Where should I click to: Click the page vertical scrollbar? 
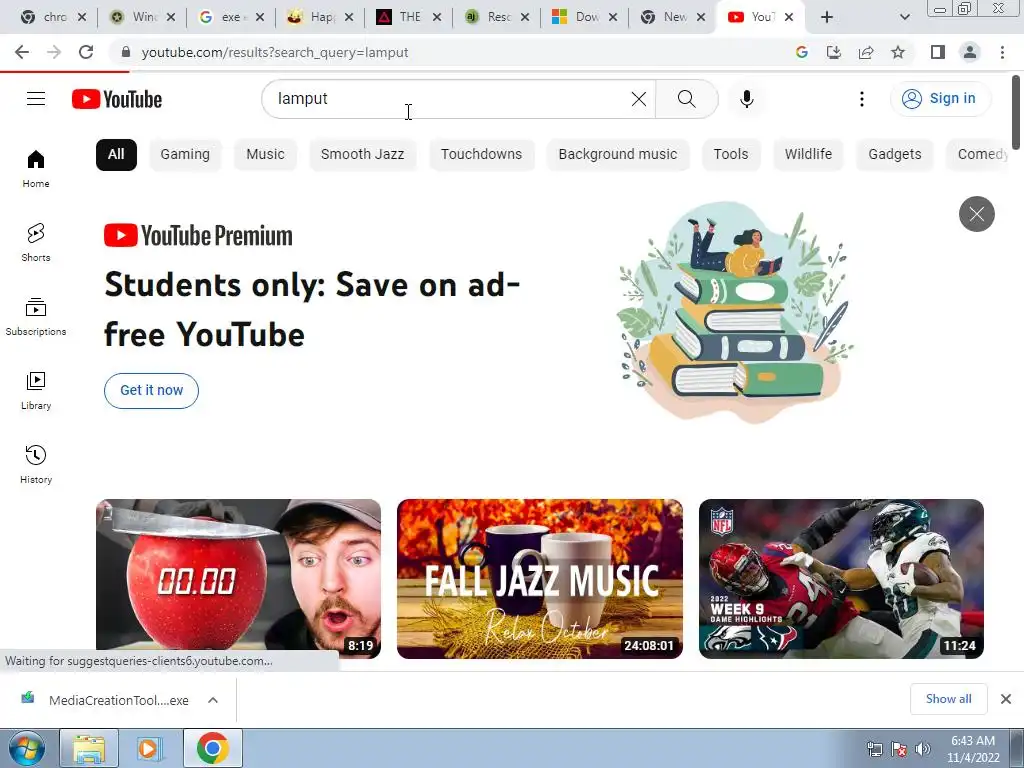1016,112
